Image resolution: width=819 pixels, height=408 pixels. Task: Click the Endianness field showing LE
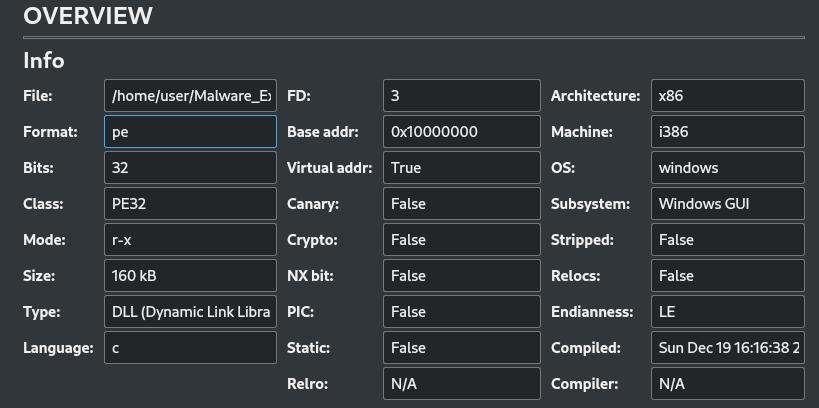click(727, 312)
